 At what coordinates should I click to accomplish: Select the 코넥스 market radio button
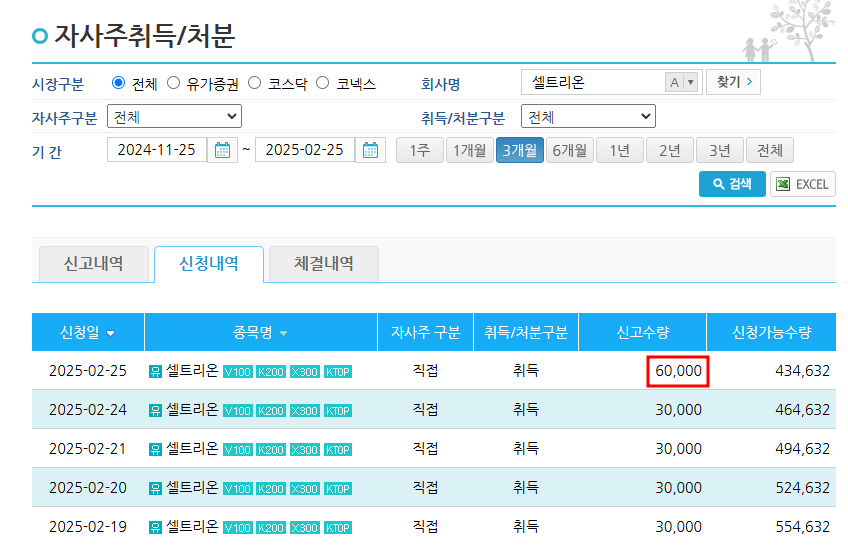[322, 83]
